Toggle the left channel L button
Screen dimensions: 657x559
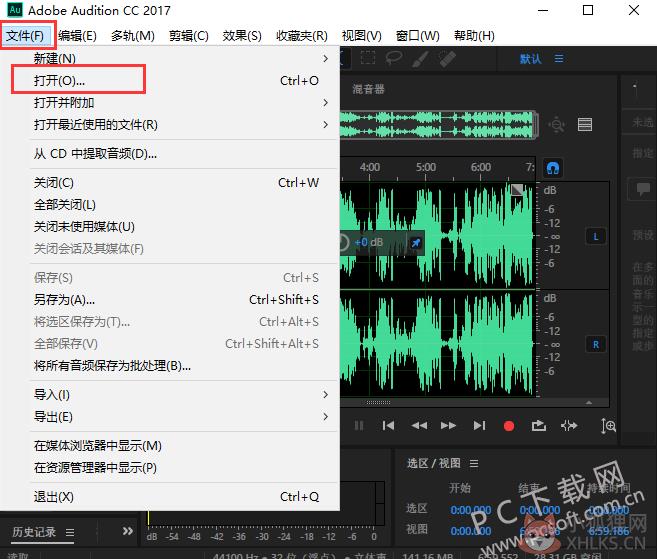595,237
